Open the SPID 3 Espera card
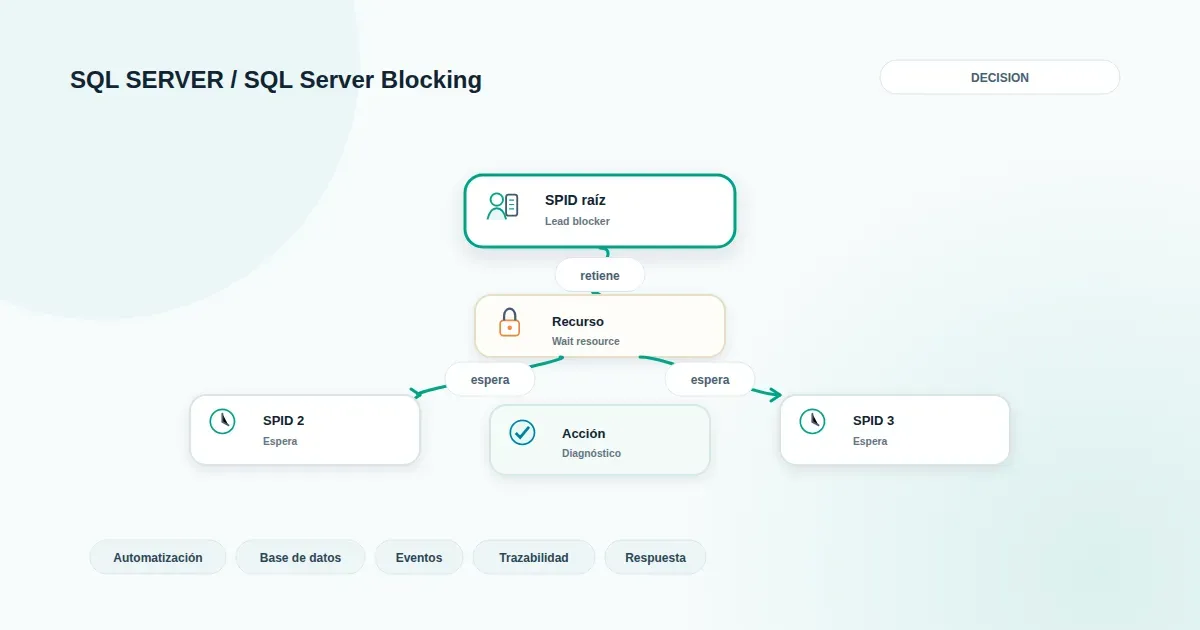 click(x=895, y=430)
